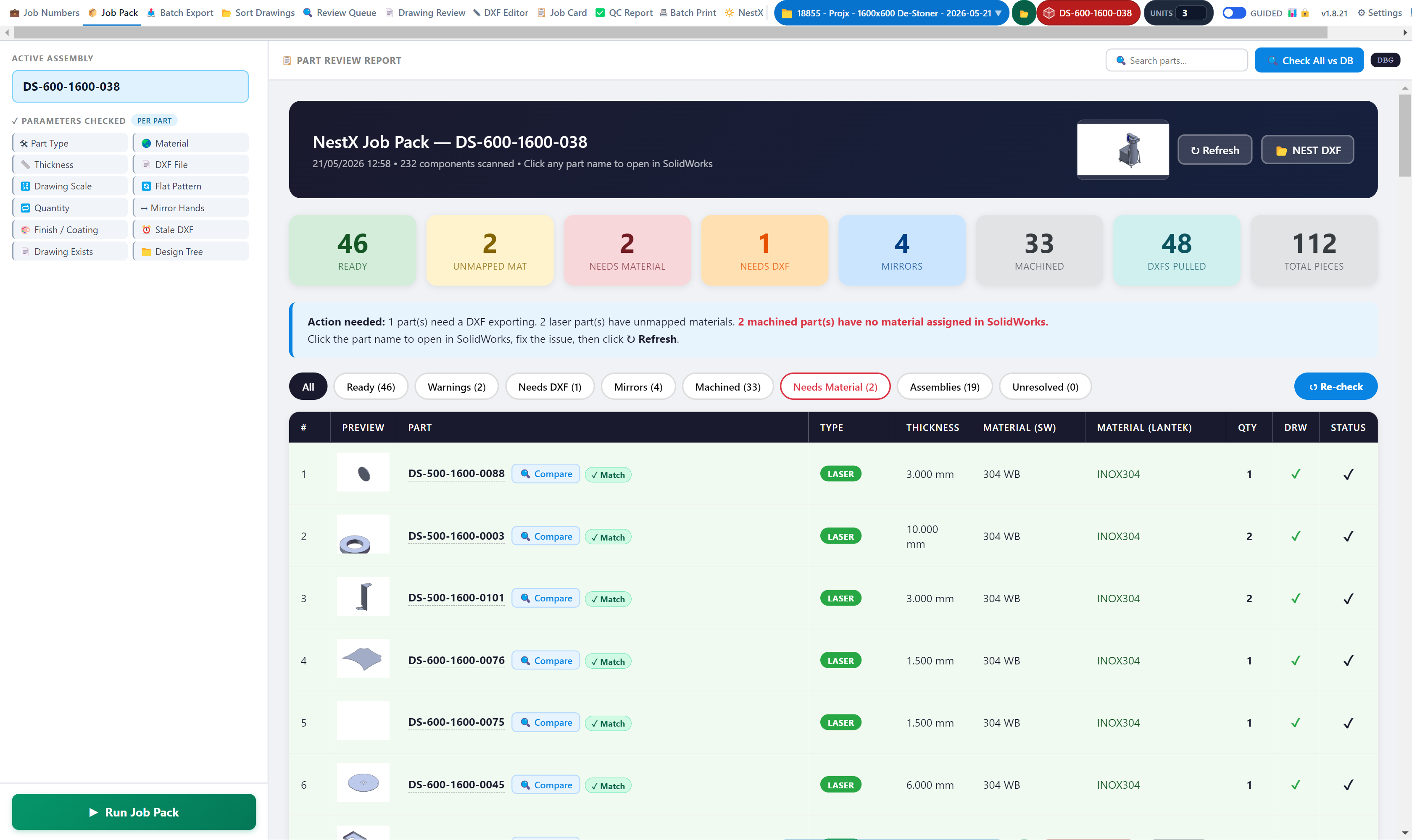Show All parts filter
1412x840 pixels.
pyautogui.click(x=308, y=386)
